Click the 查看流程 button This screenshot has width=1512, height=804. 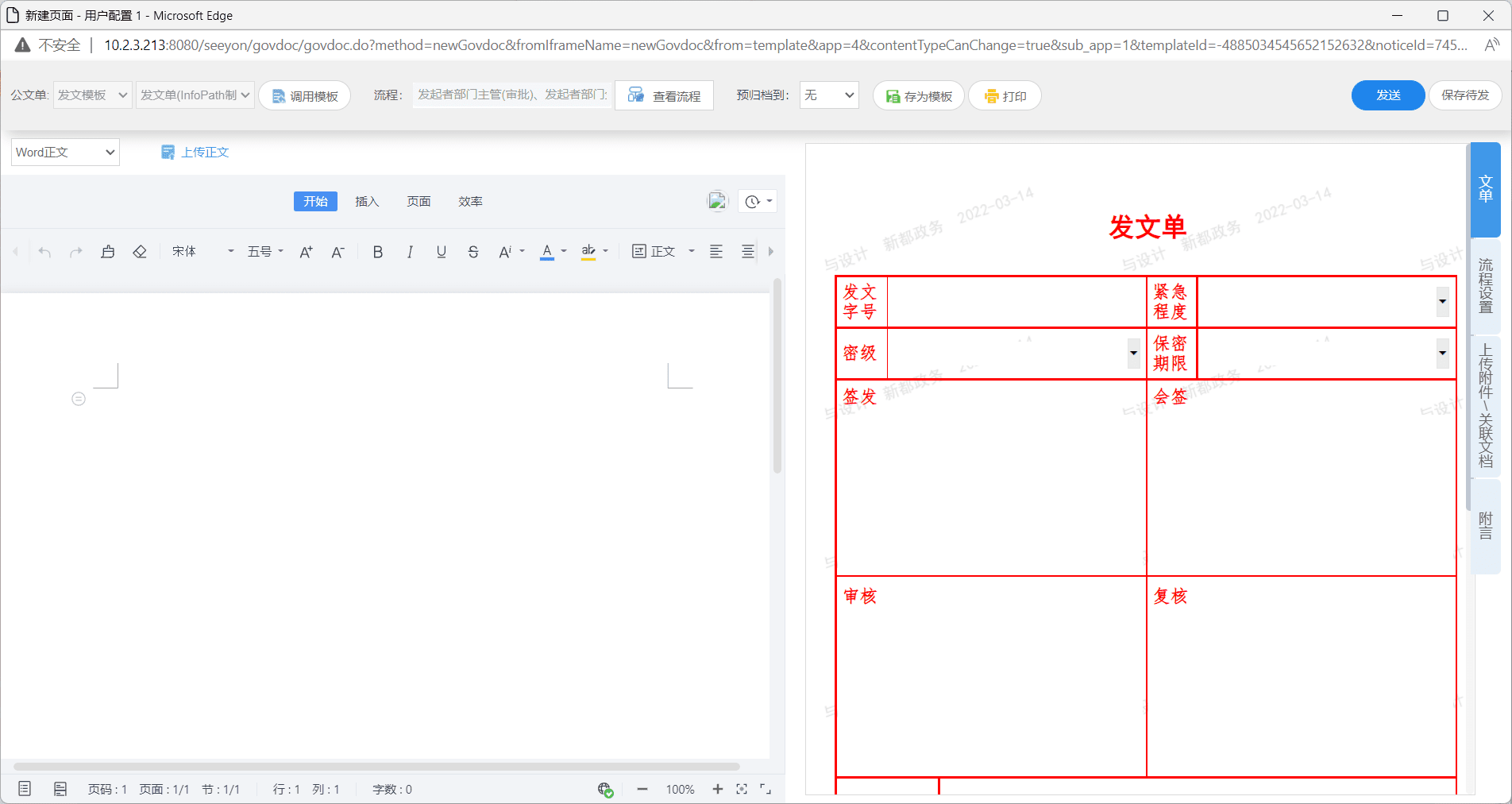click(x=664, y=96)
